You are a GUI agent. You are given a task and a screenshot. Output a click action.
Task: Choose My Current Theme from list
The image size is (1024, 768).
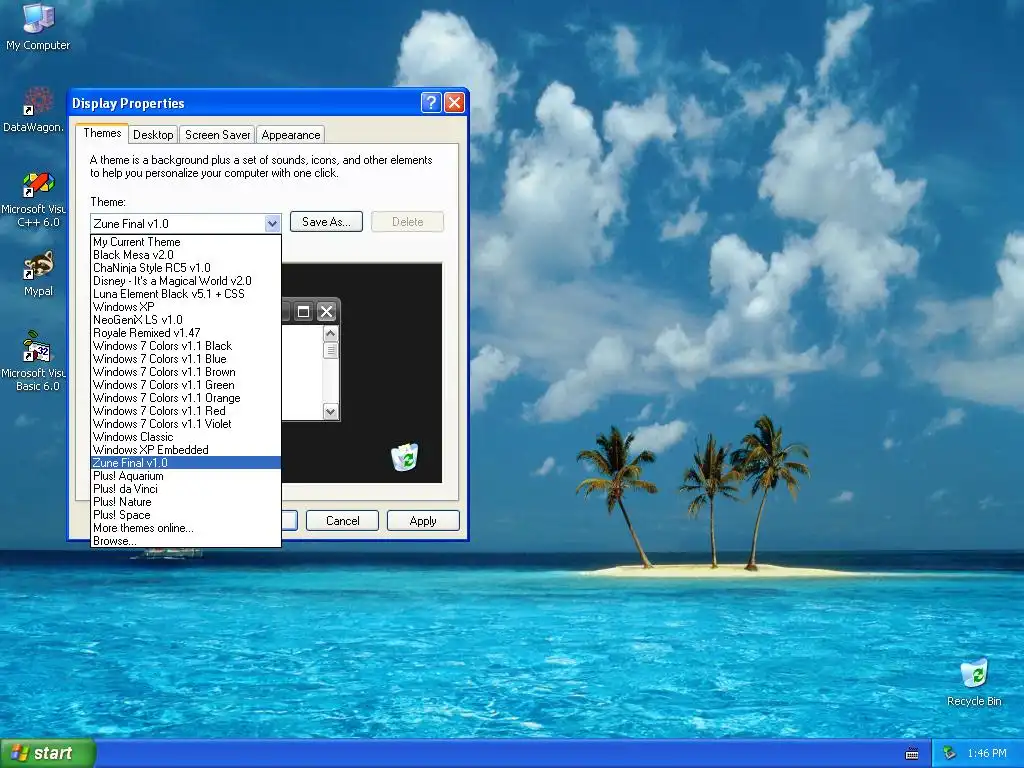click(x=186, y=242)
